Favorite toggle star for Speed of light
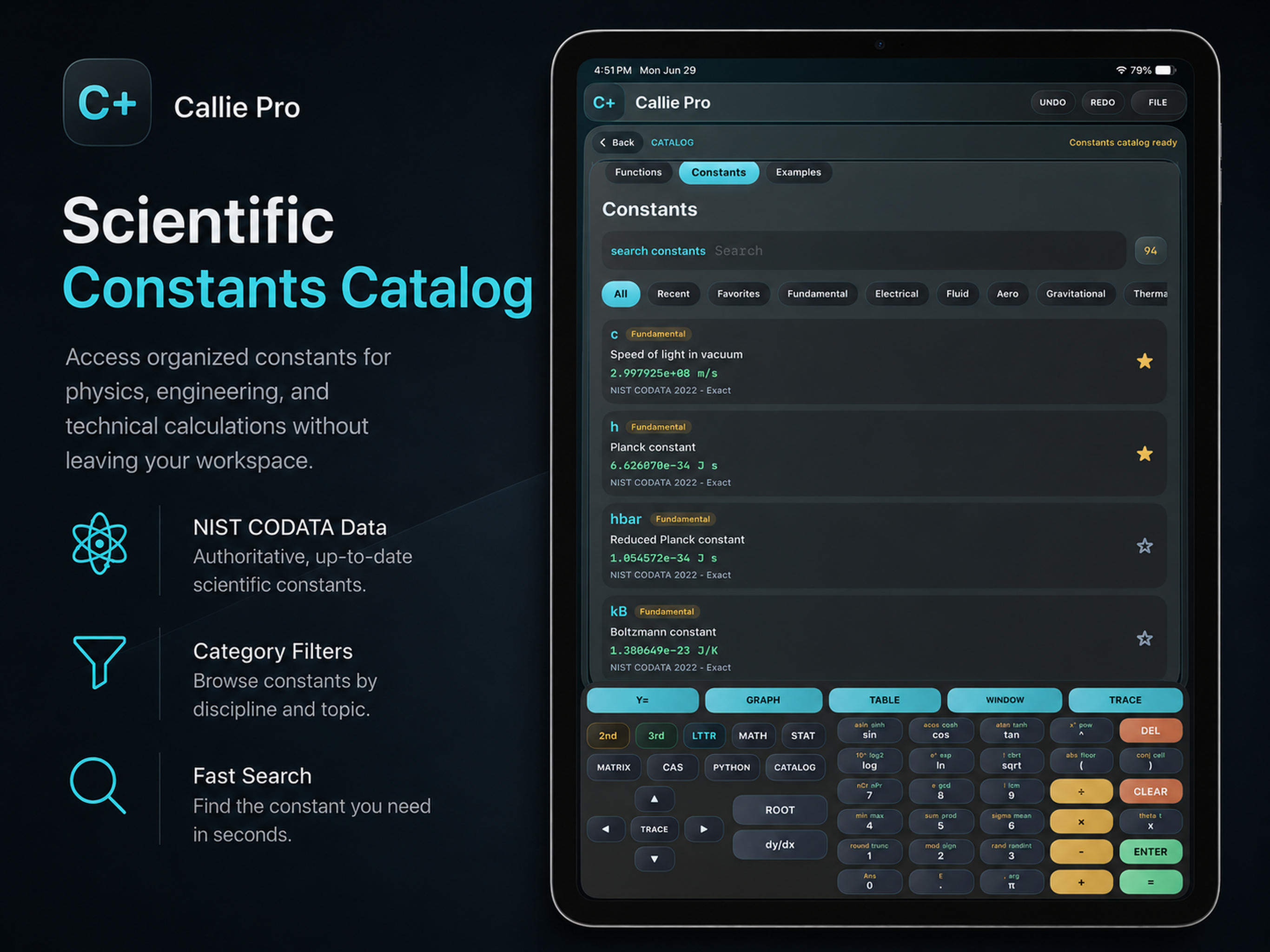1270x952 pixels. [x=1144, y=361]
